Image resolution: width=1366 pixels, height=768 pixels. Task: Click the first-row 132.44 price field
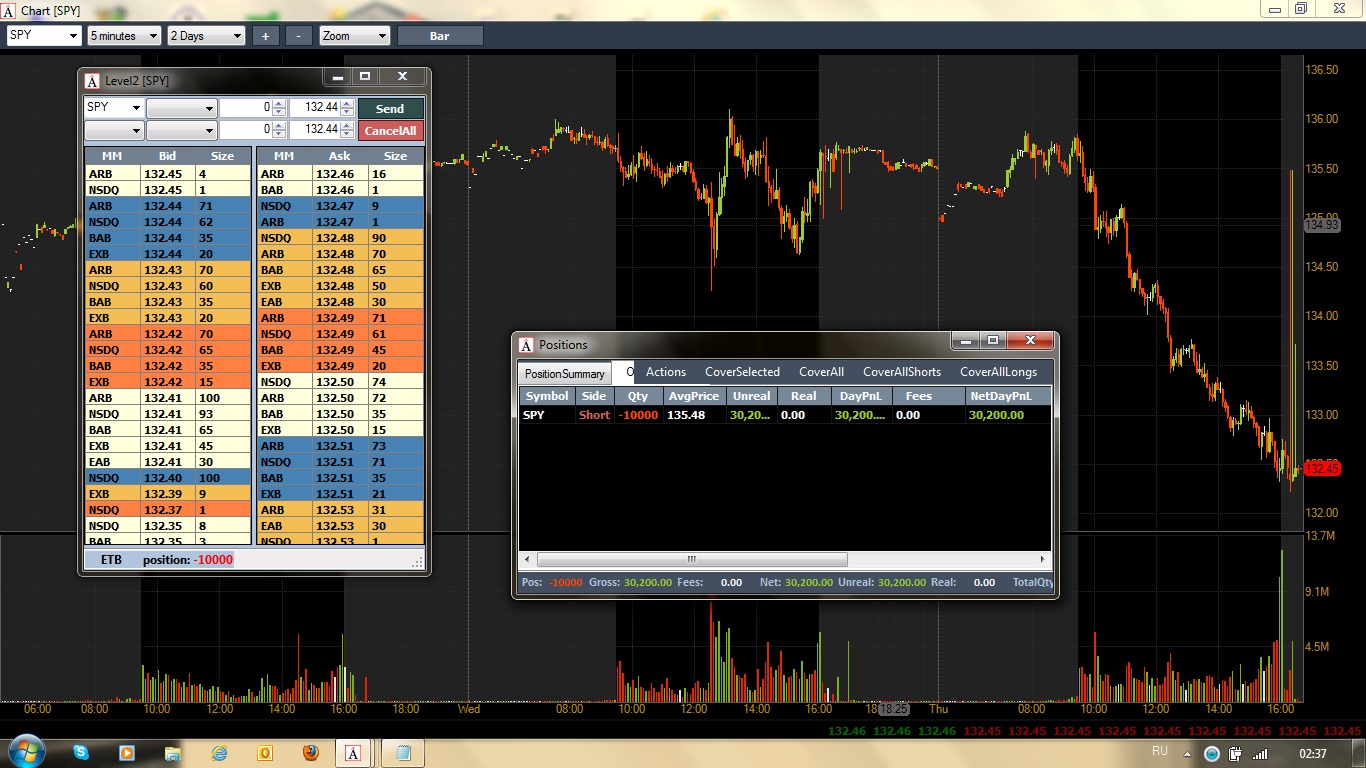(315, 108)
